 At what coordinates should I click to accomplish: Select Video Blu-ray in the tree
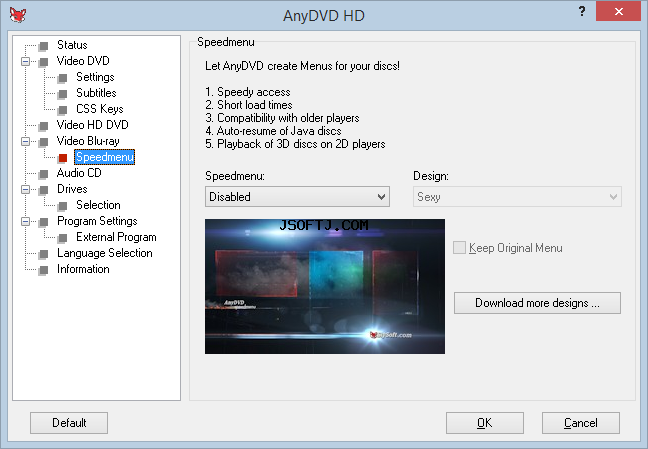88,141
